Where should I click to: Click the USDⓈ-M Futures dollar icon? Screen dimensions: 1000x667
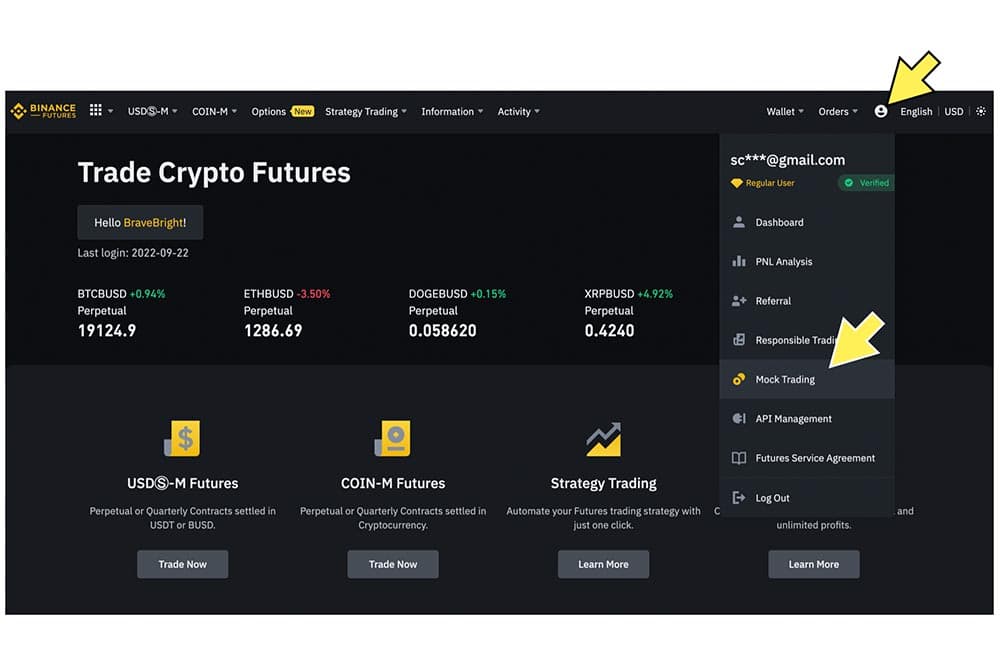(182, 438)
